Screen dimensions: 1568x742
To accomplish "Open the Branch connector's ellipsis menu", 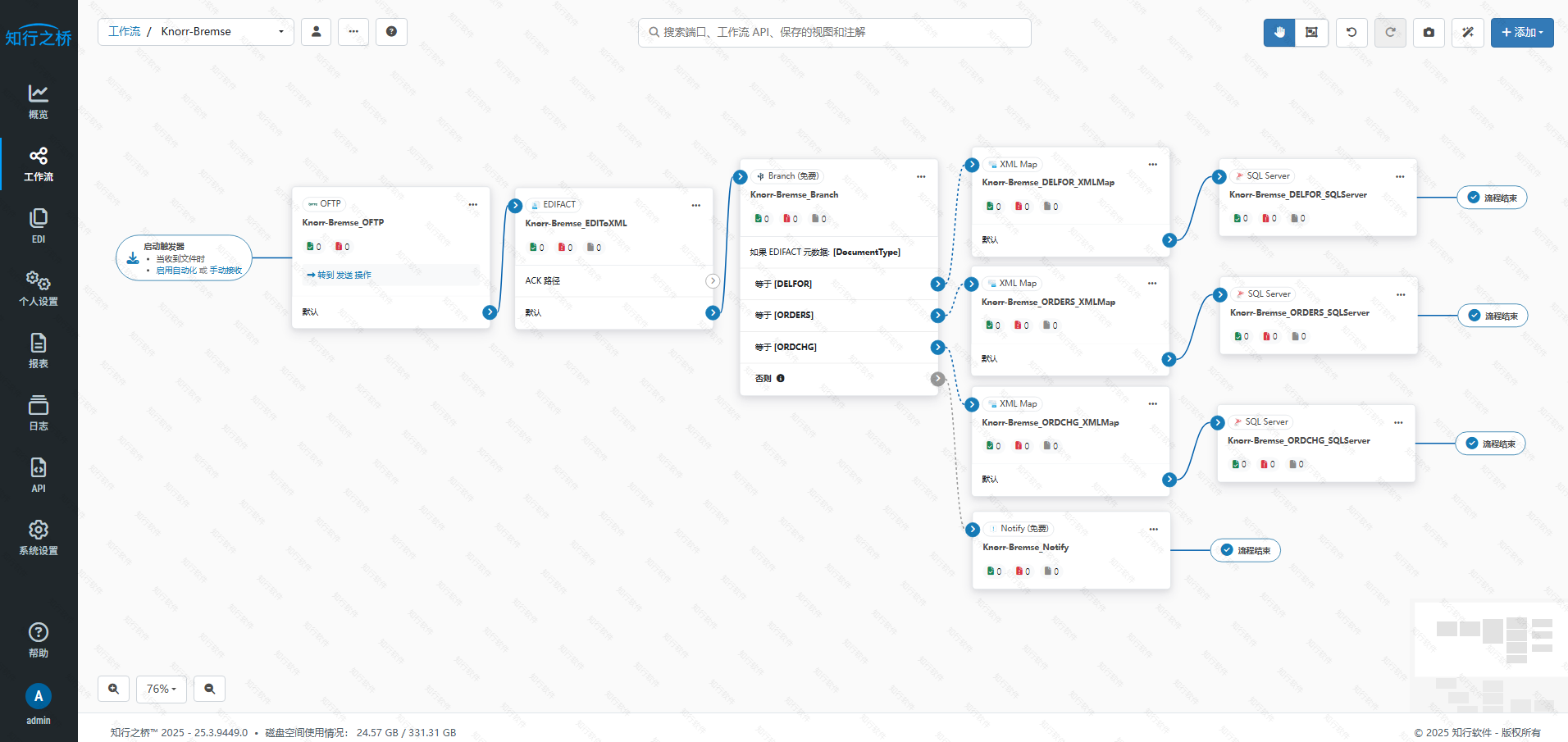I will coord(921,177).
